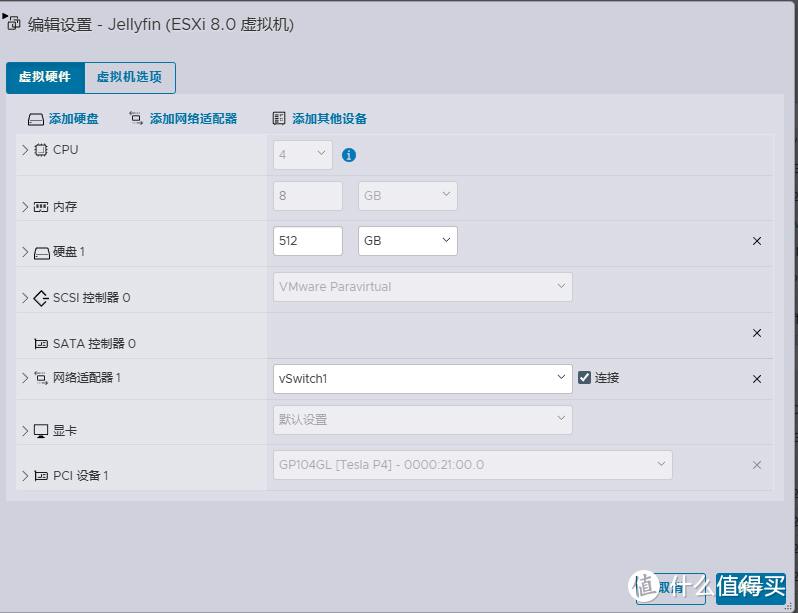Image resolution: width=798 pixels, height=613 pixels.
Task: Click the network adapter 1 icon
Action: click(41, 378)
